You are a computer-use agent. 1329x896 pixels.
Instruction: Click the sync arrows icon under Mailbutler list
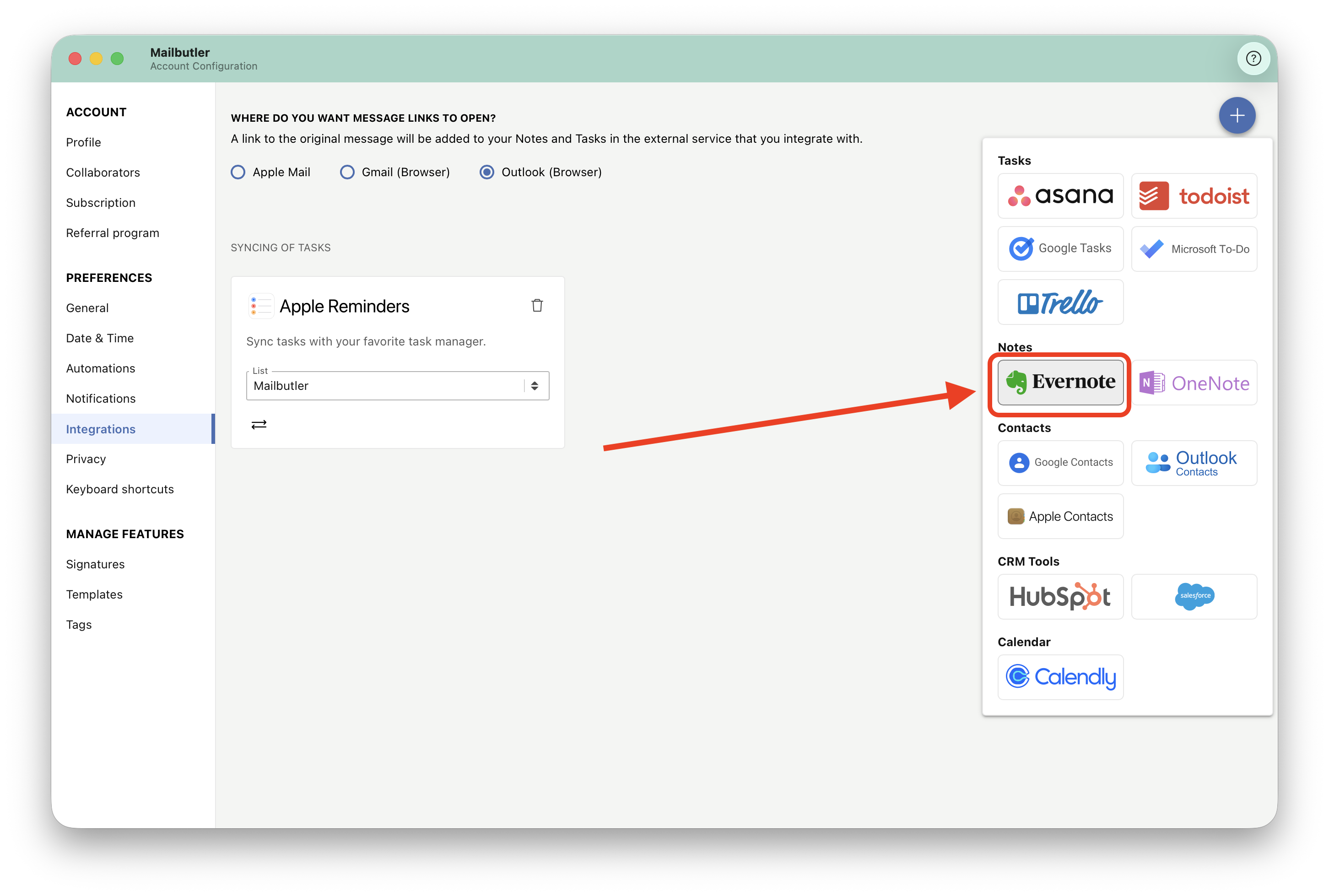(259, 424)
